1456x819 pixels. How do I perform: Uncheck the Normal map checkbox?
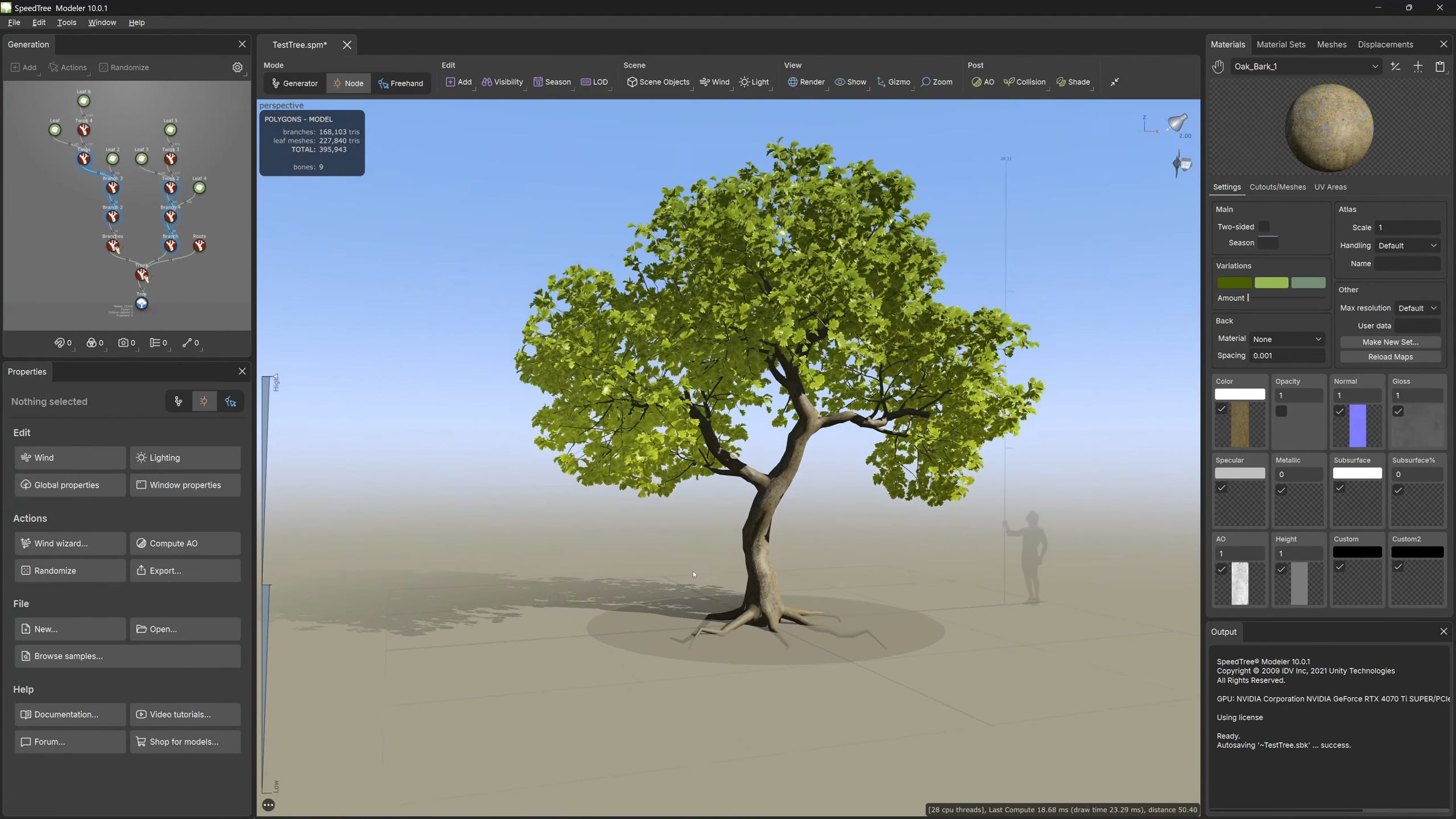click(1340, 411)
